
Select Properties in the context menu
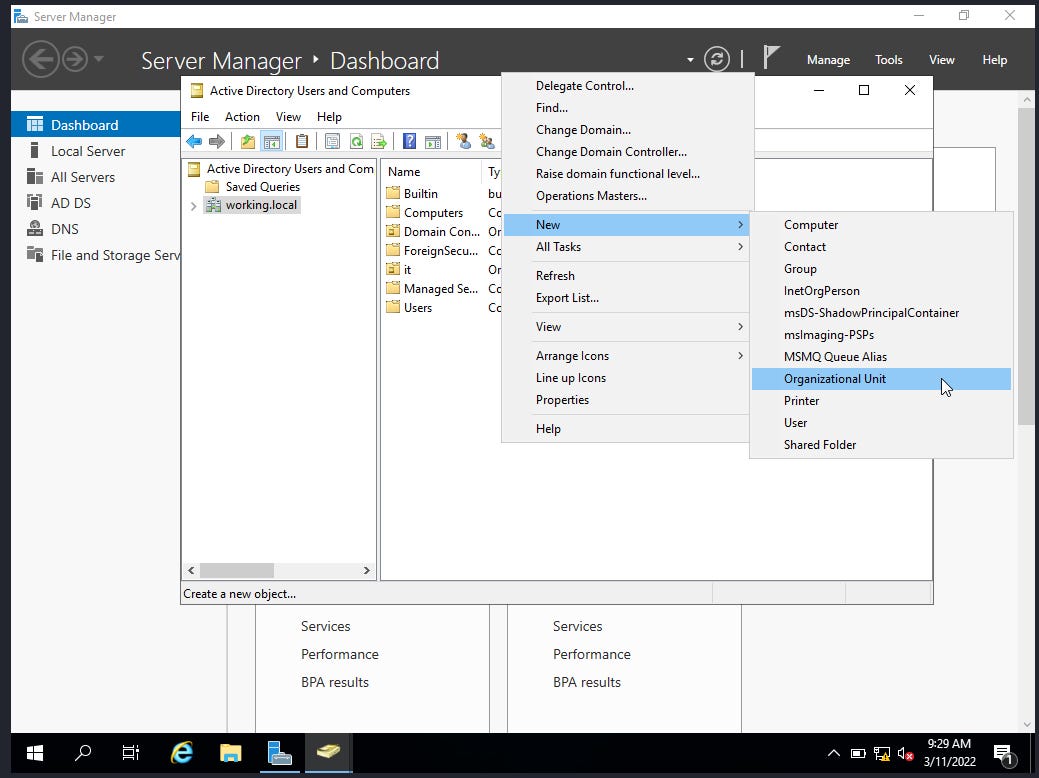coord(626,400)
